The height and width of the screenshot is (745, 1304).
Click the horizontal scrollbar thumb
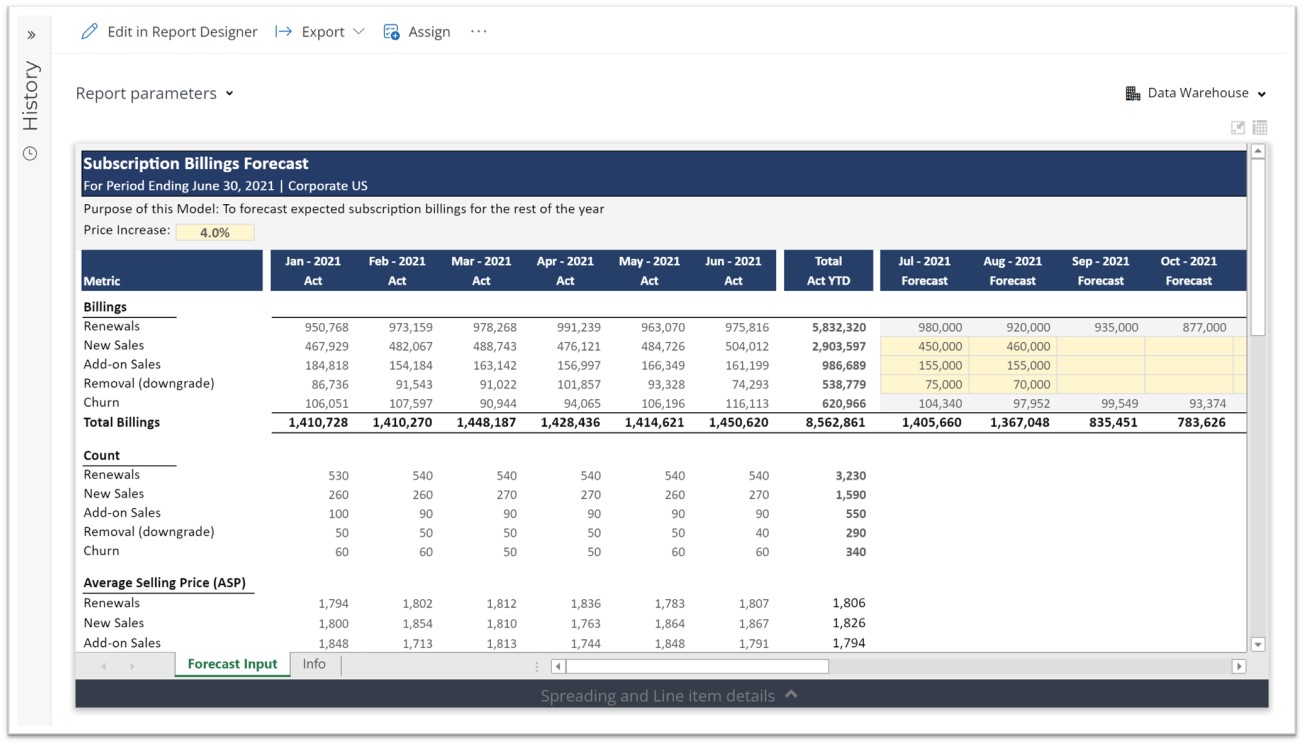click(x=697, y=666)
